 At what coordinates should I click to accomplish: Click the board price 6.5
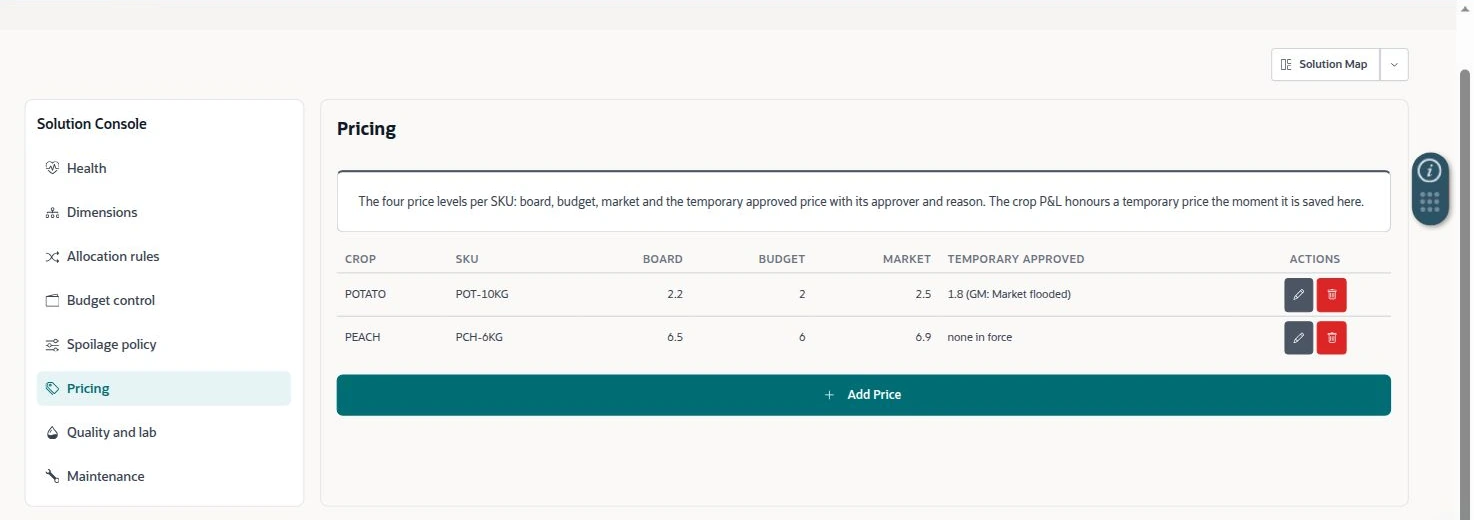[x=675, y=338]
